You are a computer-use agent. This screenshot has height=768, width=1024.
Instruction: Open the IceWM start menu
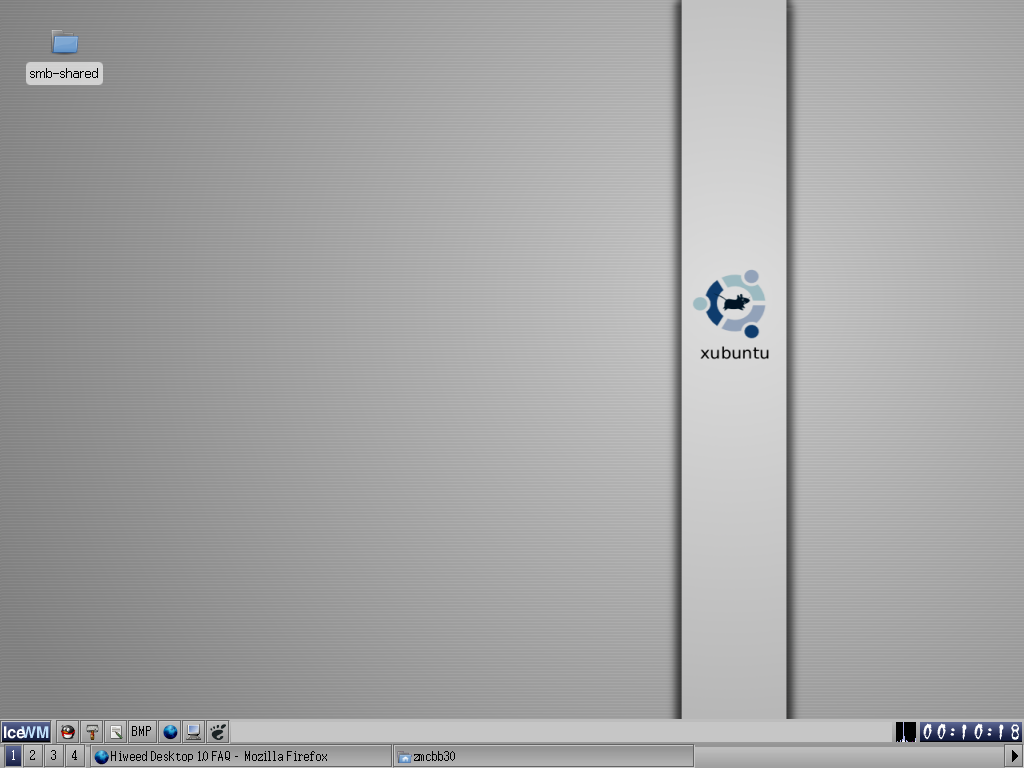click(x=25, y=731)
